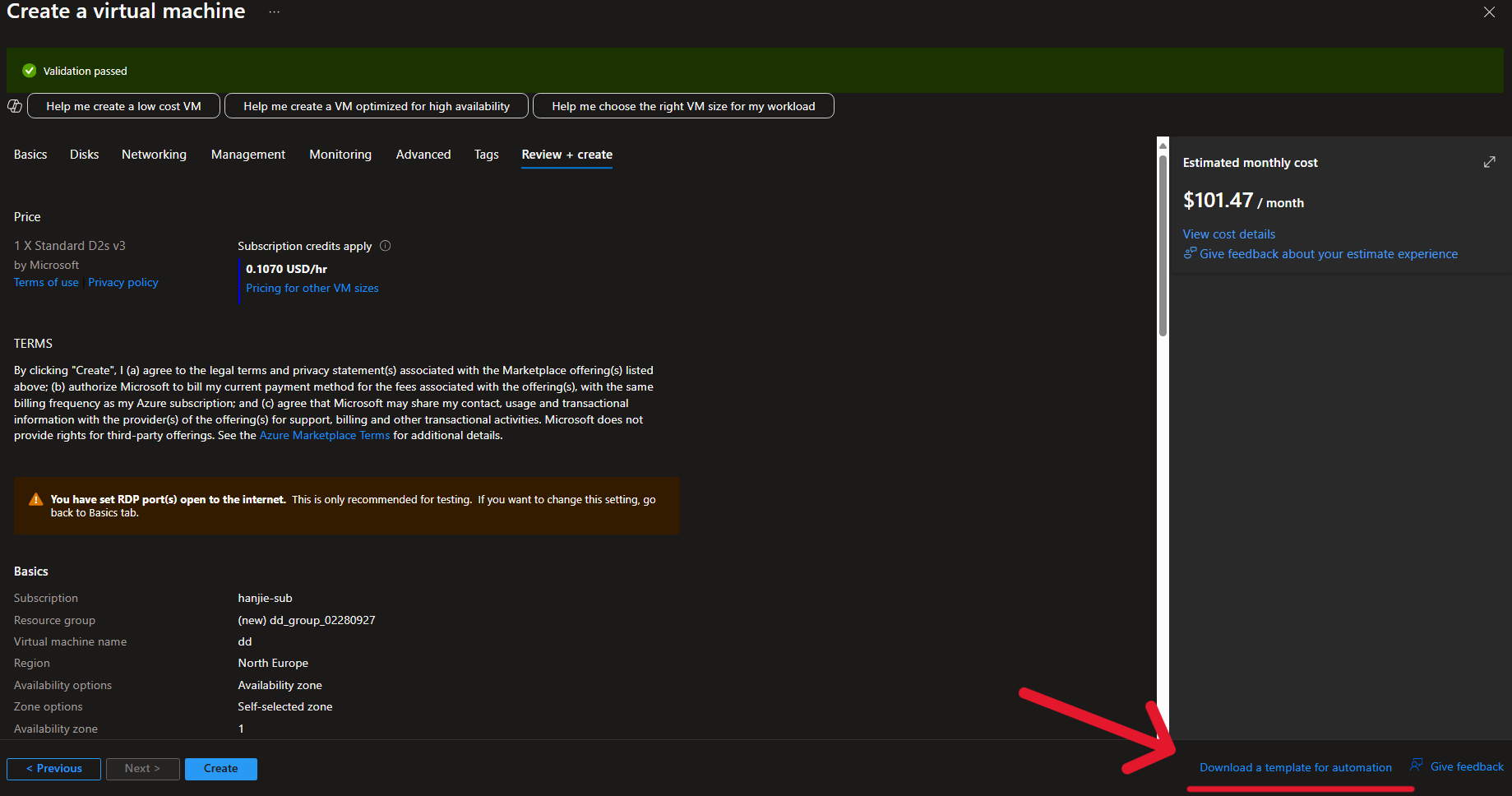The height and width of the screenshot is (796, 1512).
Task: Go to the Disks tab
Action: tap(84, 155)
